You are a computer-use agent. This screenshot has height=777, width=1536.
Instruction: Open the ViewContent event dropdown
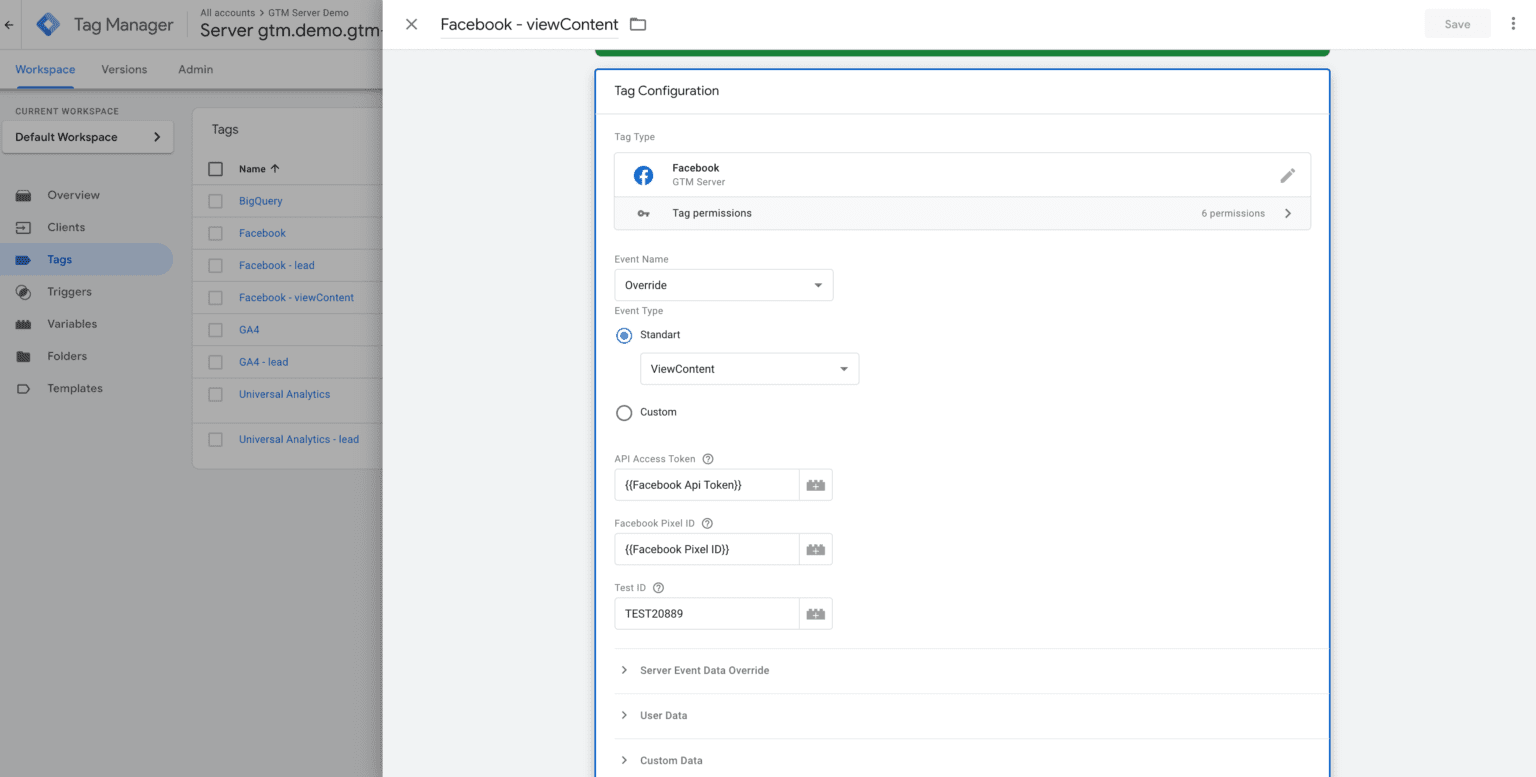pyautogui.click(x=749, y=369)
